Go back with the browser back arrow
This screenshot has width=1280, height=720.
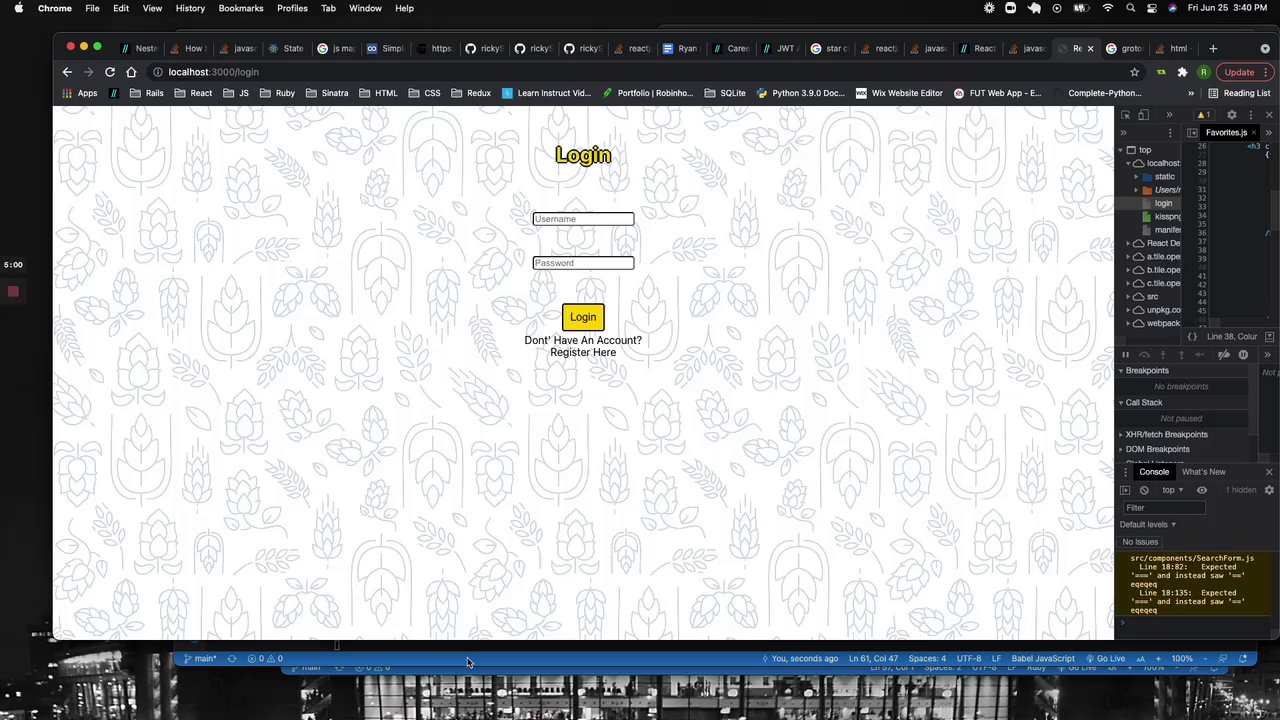[67, 72]
